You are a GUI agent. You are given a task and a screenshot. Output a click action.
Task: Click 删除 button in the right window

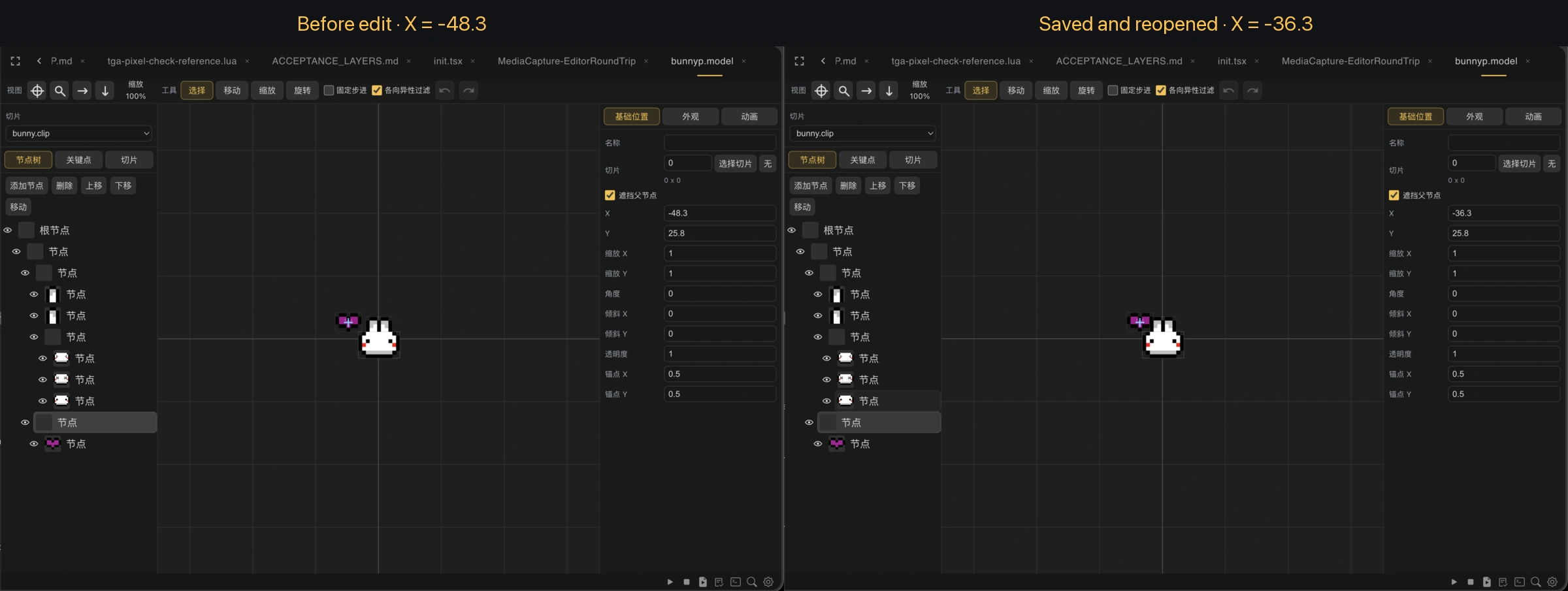point(849,185)
